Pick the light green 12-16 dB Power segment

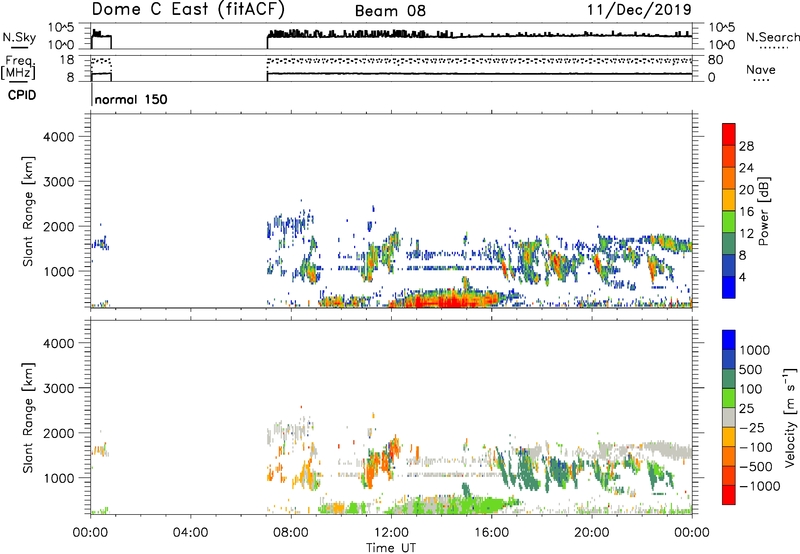729,222
